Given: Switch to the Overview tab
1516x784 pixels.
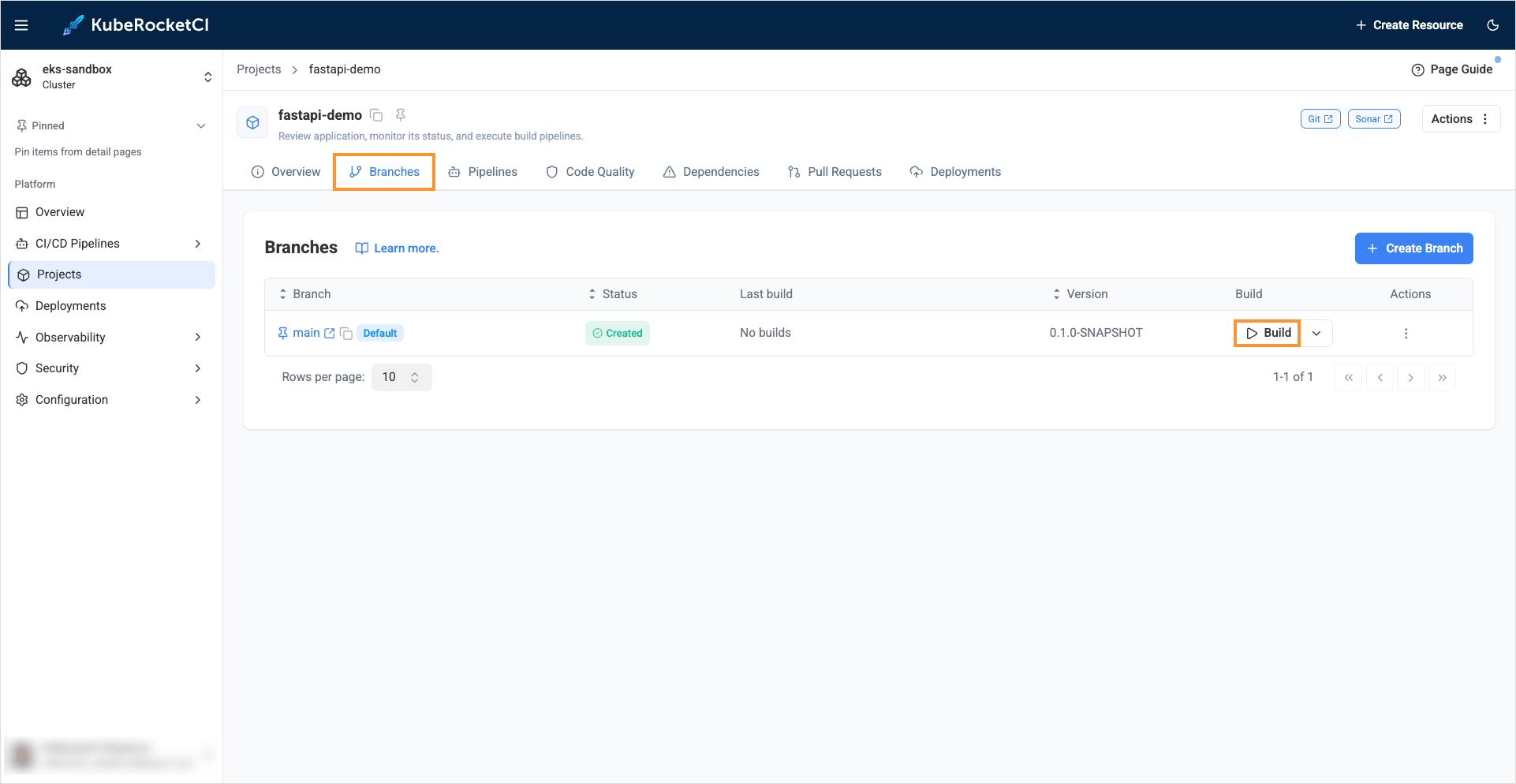Looking at the screenshot, I should pyautogui.click(x=286, y=172).
